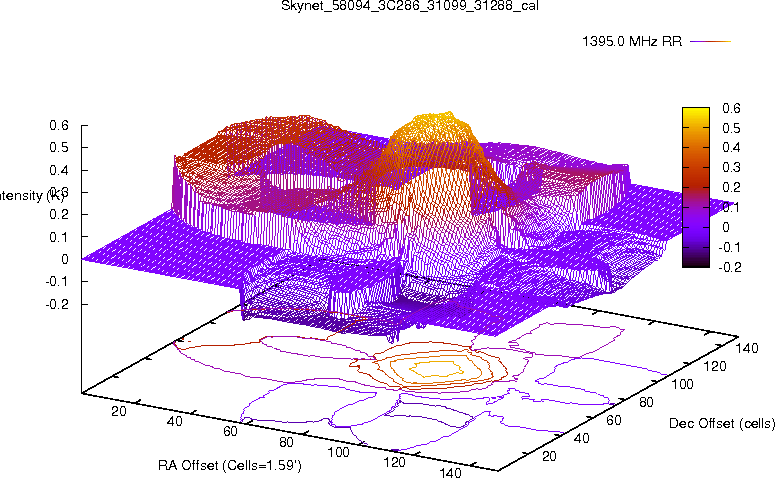Click RA axis tick label 80
Image resolution: width=775 pixels, height=478 pixels.
(x=286, y=441)
